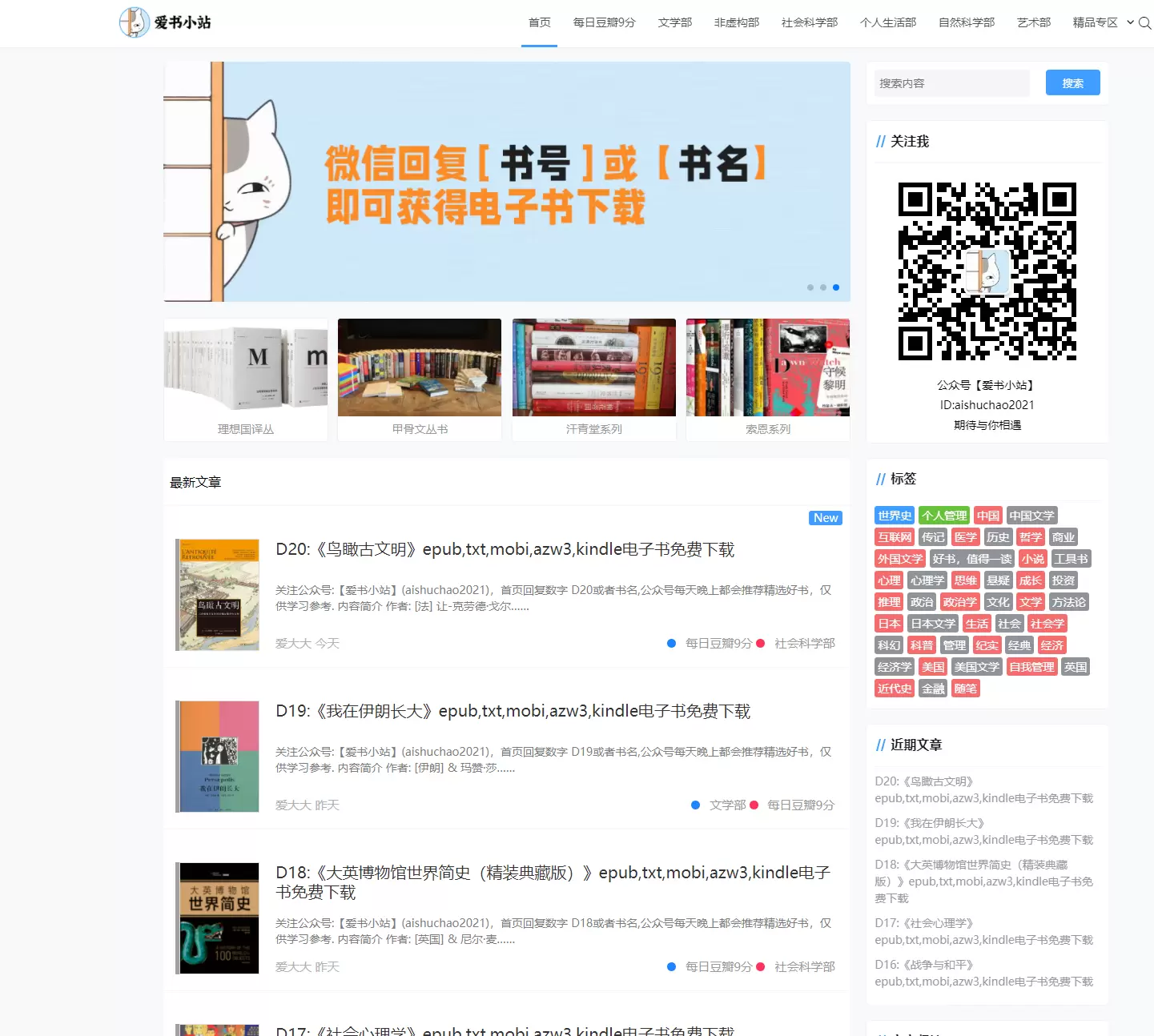Open the 个人生活部 menu item
This screenshot has width=1154, height=1036.
pyautogui.click(x=887, y=22)
